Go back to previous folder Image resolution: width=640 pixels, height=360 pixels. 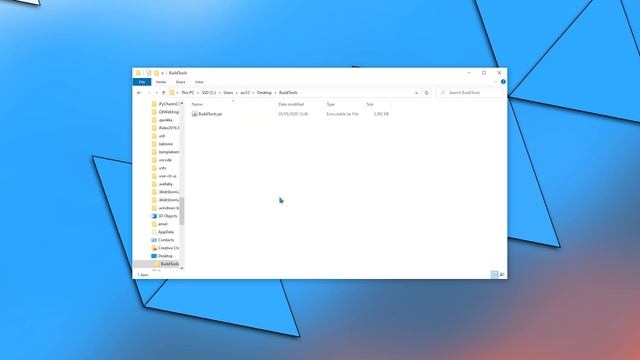click(139, 93)
